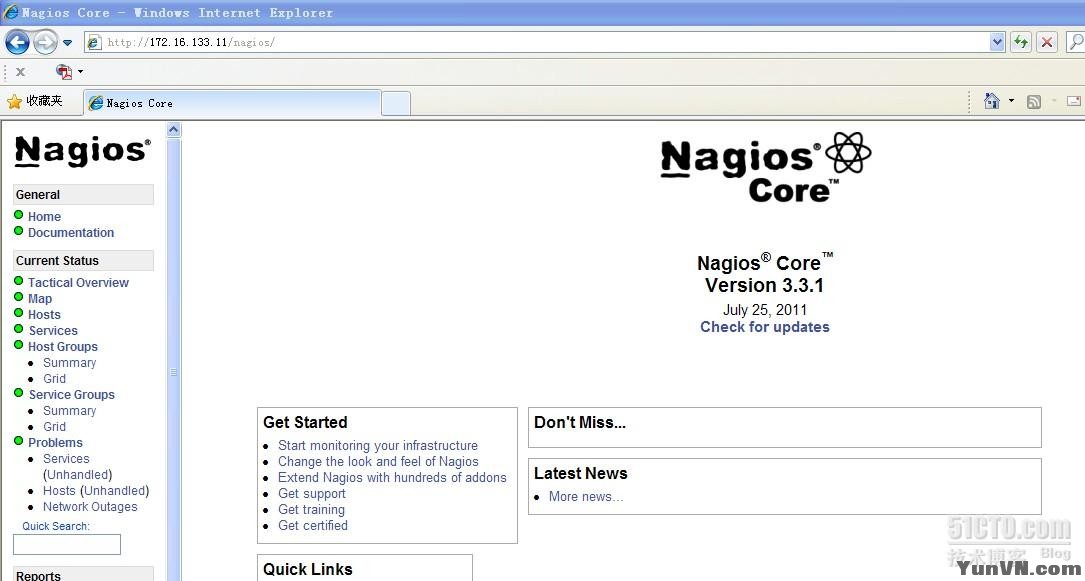1085x581 pixels.
Task: Stop loading with the red X icon
Action: click(1047, 42)
